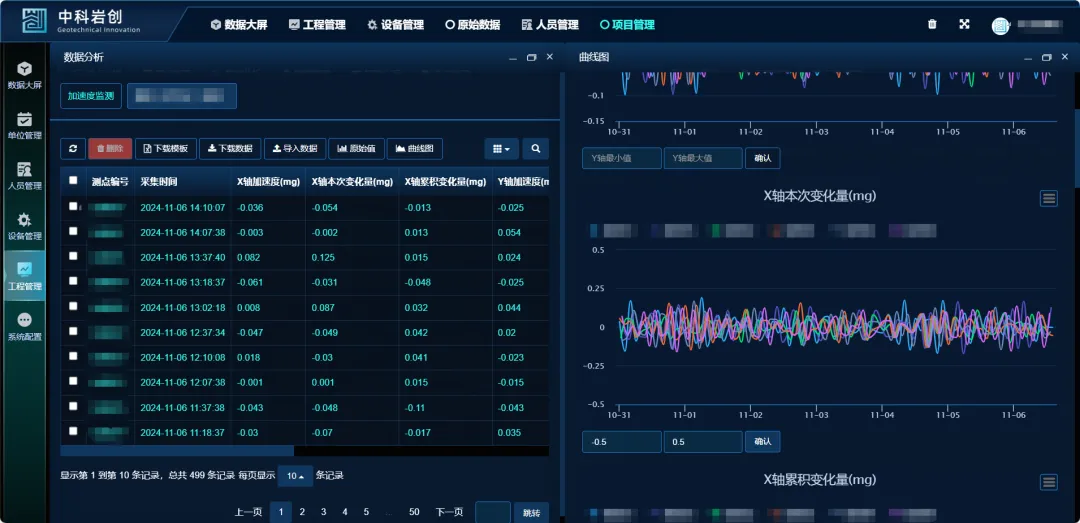Click the -0.5 Y-axis minimum field
Screen dimensions: 1080x523
coord(622,442)
